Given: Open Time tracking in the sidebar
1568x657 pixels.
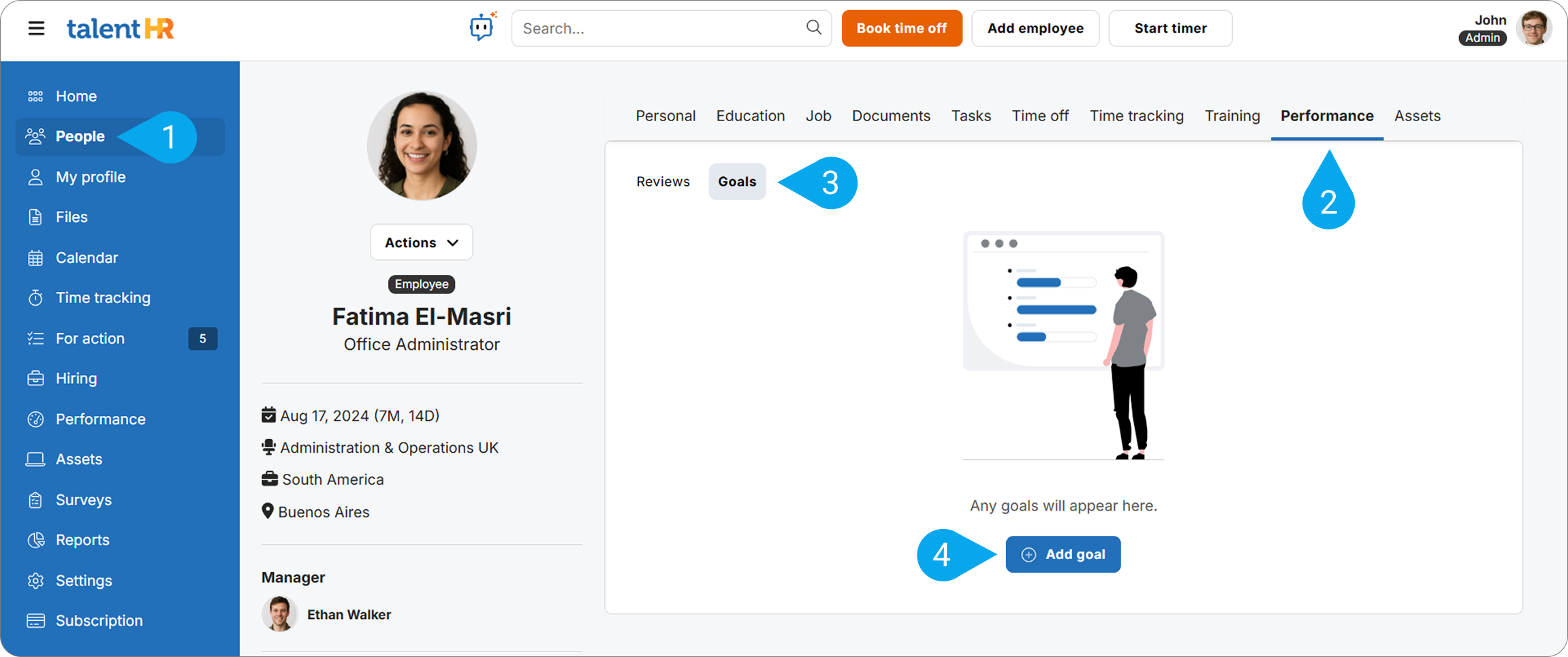Looking at the screenshot, I should [x=103, y=298].
